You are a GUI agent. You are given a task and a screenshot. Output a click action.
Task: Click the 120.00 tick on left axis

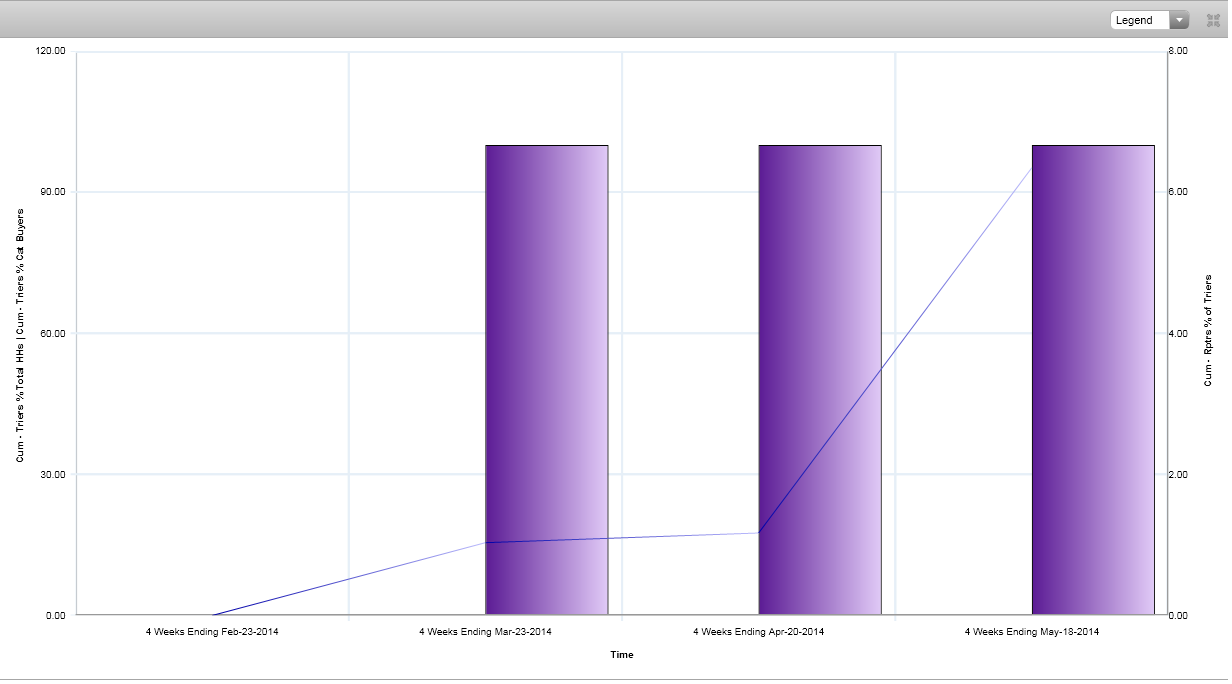tap(51, 51)
